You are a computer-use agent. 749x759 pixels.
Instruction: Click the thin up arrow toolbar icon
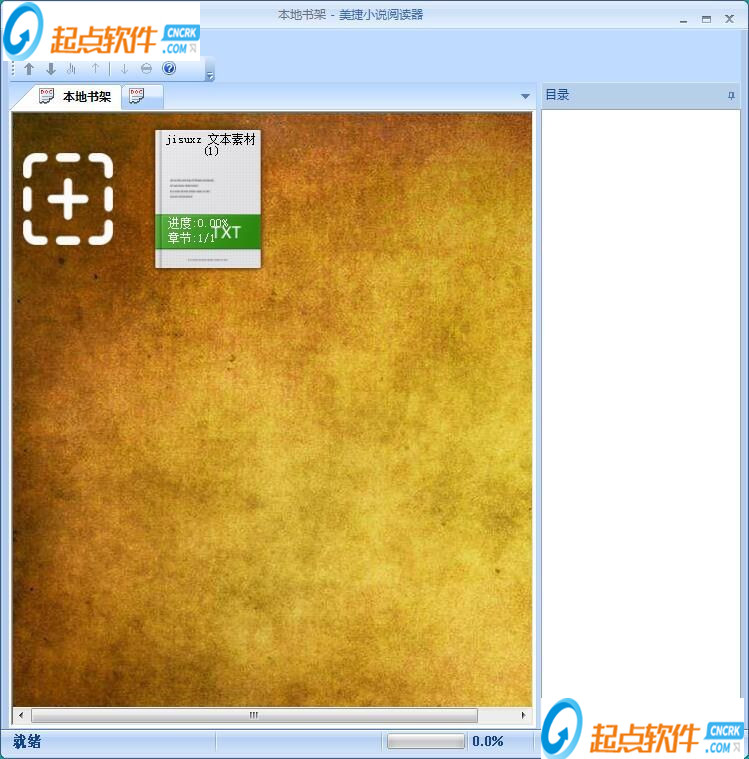pyautogui.click(x=95, y=69)
